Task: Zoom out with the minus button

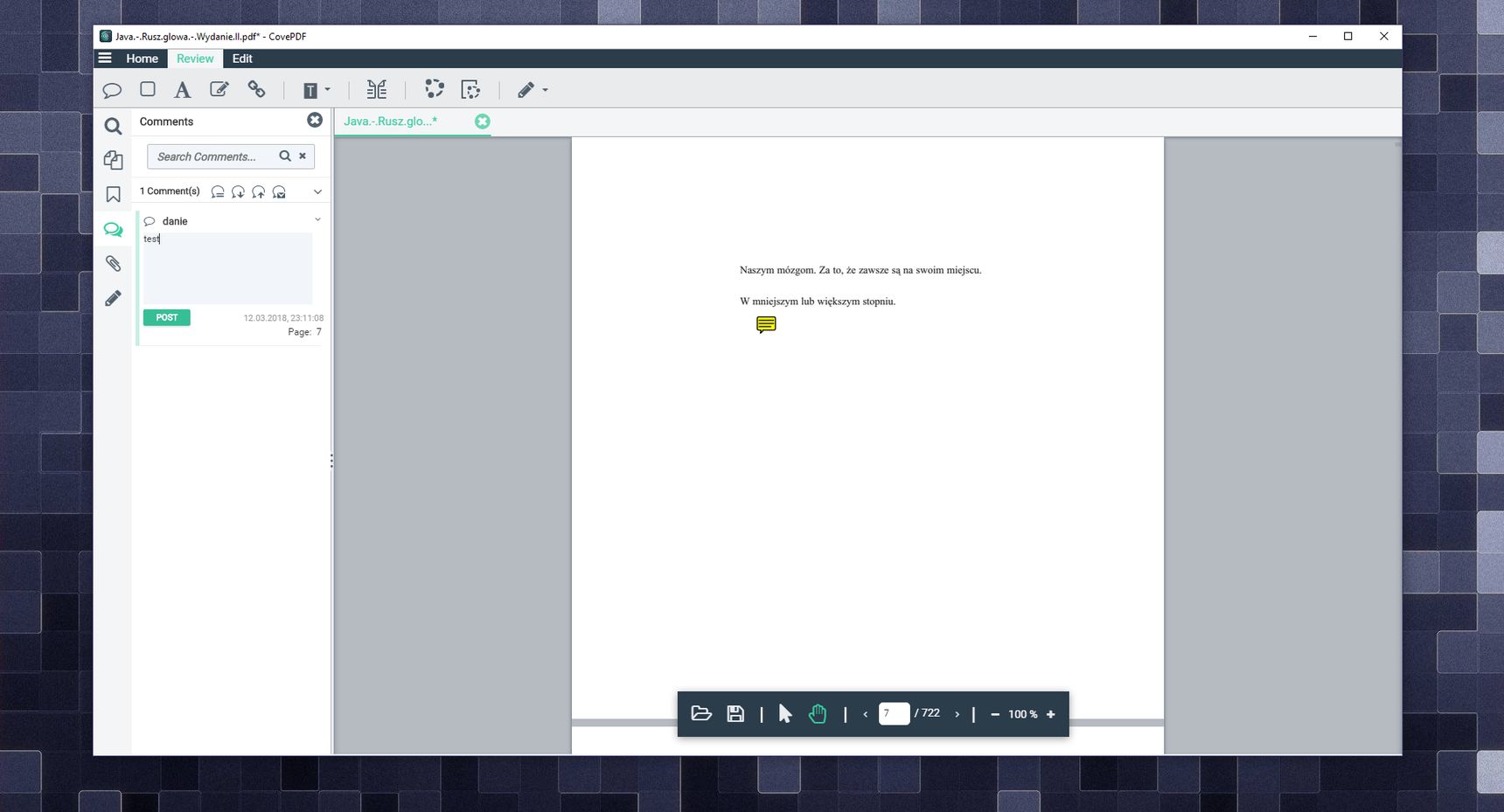Action: click(995, 714)
